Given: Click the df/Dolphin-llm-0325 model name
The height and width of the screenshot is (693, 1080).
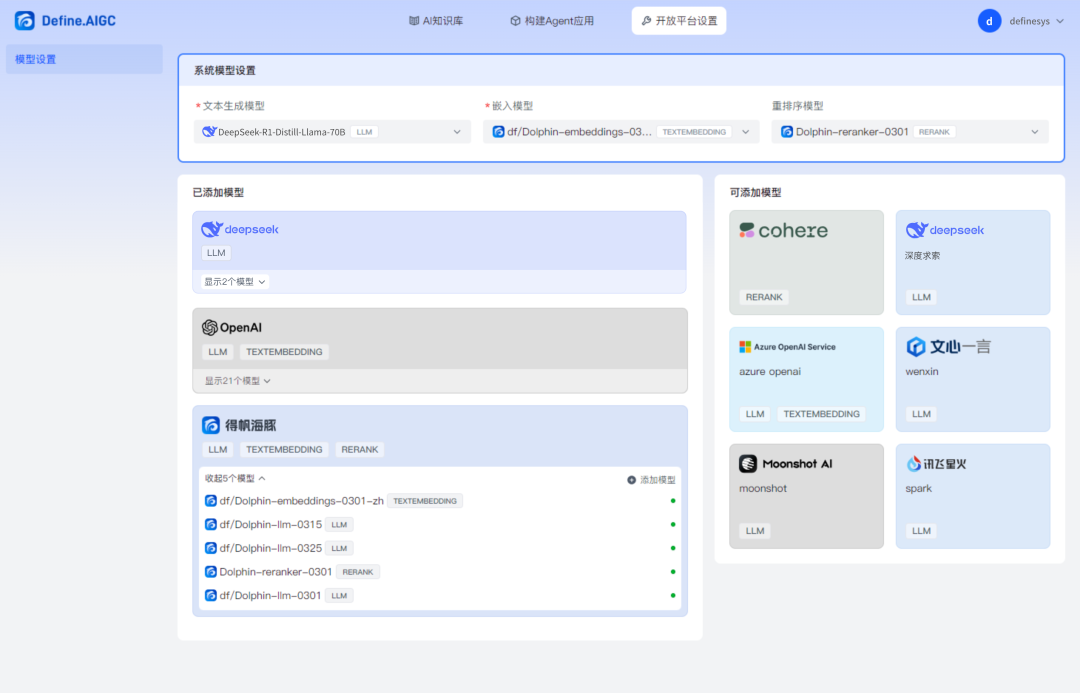Looking at the screenshot, I should [x=271, y=548].
